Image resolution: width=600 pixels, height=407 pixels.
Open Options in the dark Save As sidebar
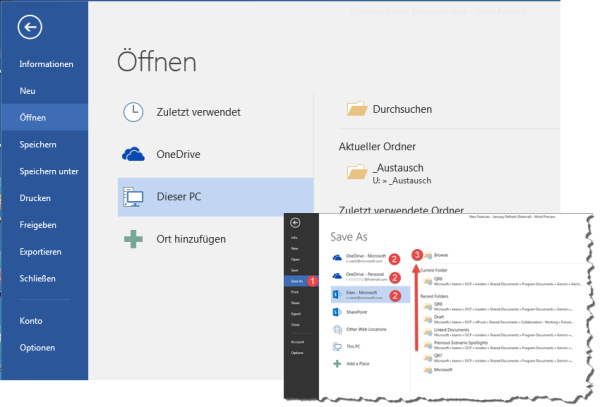coord(297,352)
